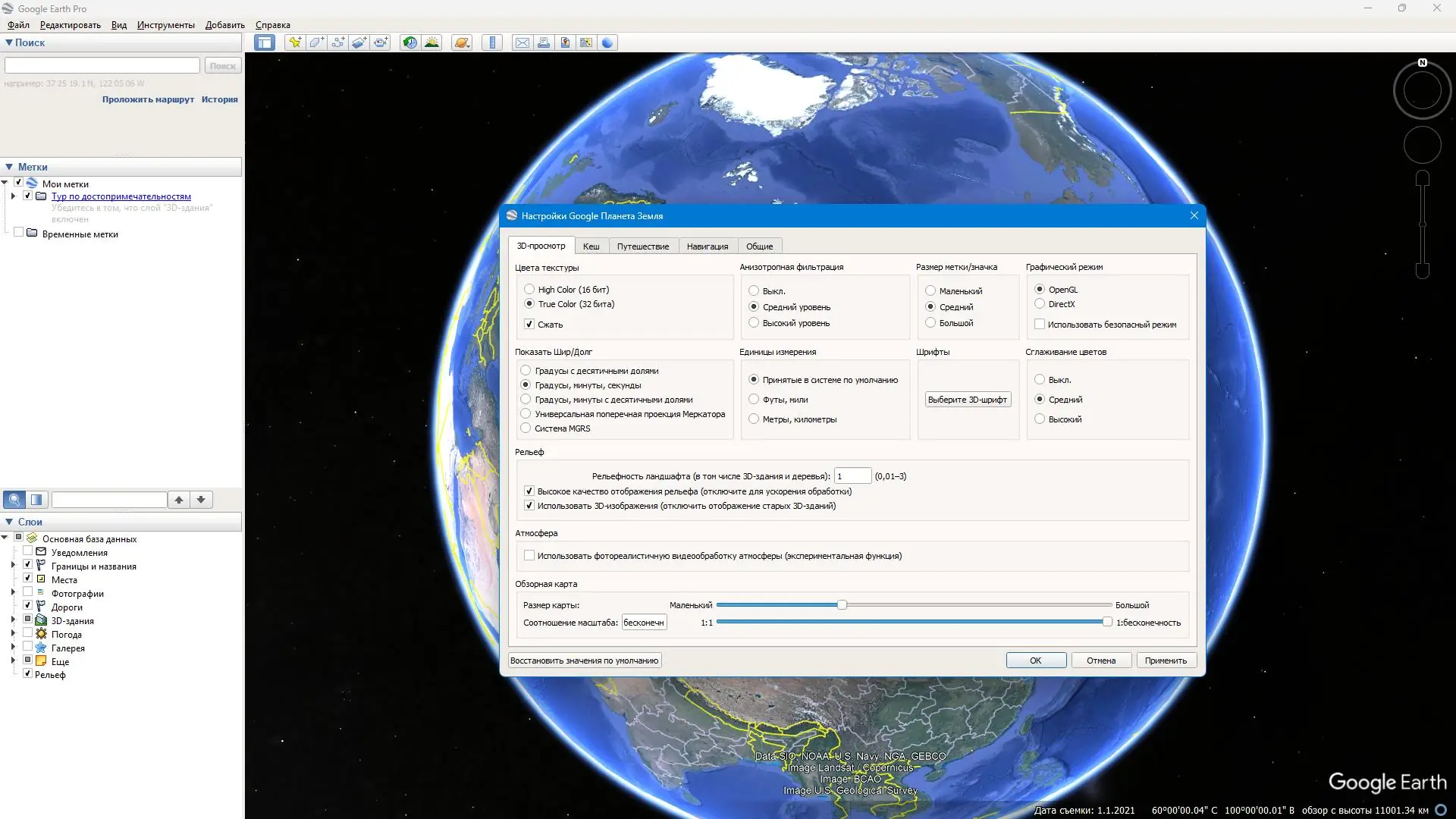
Task: Enable Использовать безопасный режим checkbox
Action: point(1040,325)
